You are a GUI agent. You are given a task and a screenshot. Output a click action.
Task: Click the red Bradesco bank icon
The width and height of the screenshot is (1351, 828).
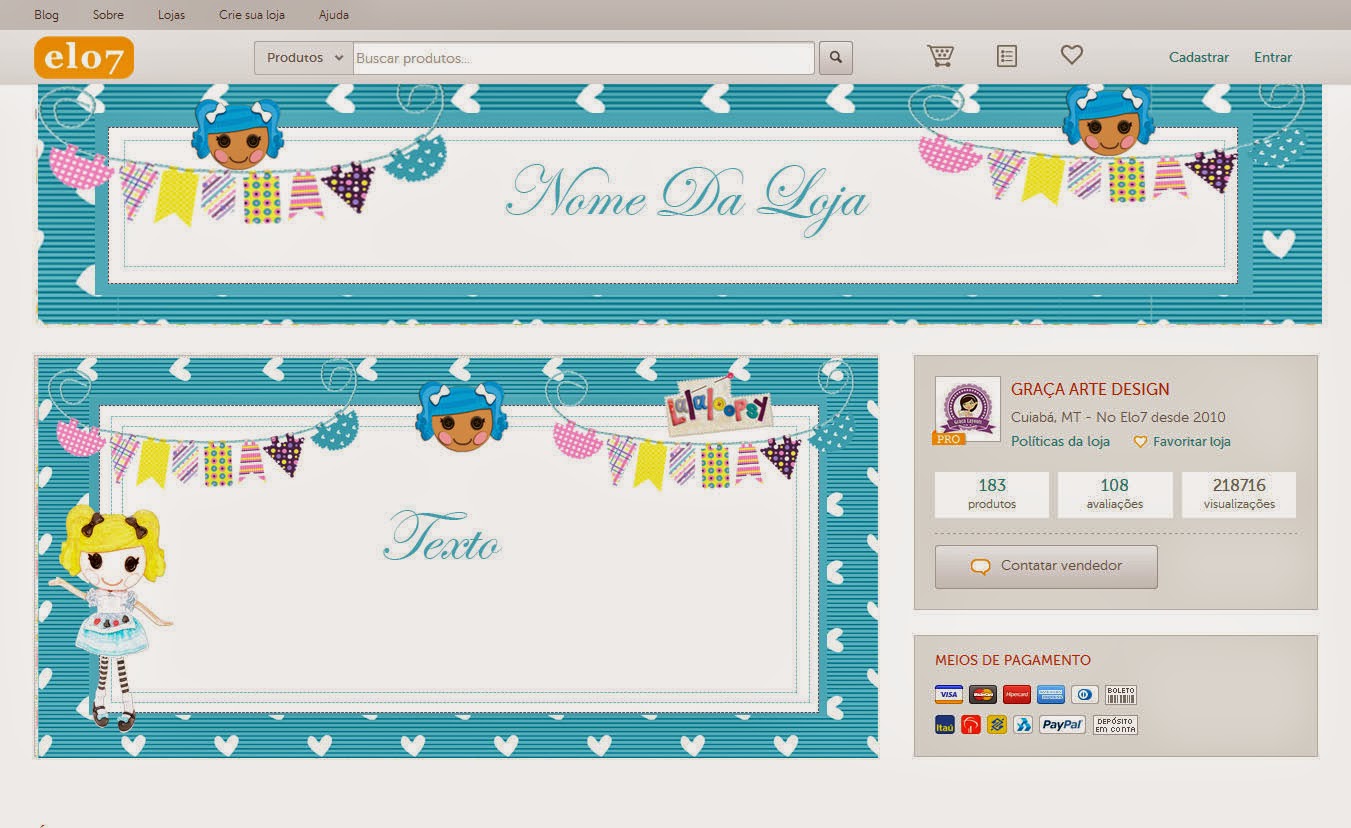pos(971,725)
